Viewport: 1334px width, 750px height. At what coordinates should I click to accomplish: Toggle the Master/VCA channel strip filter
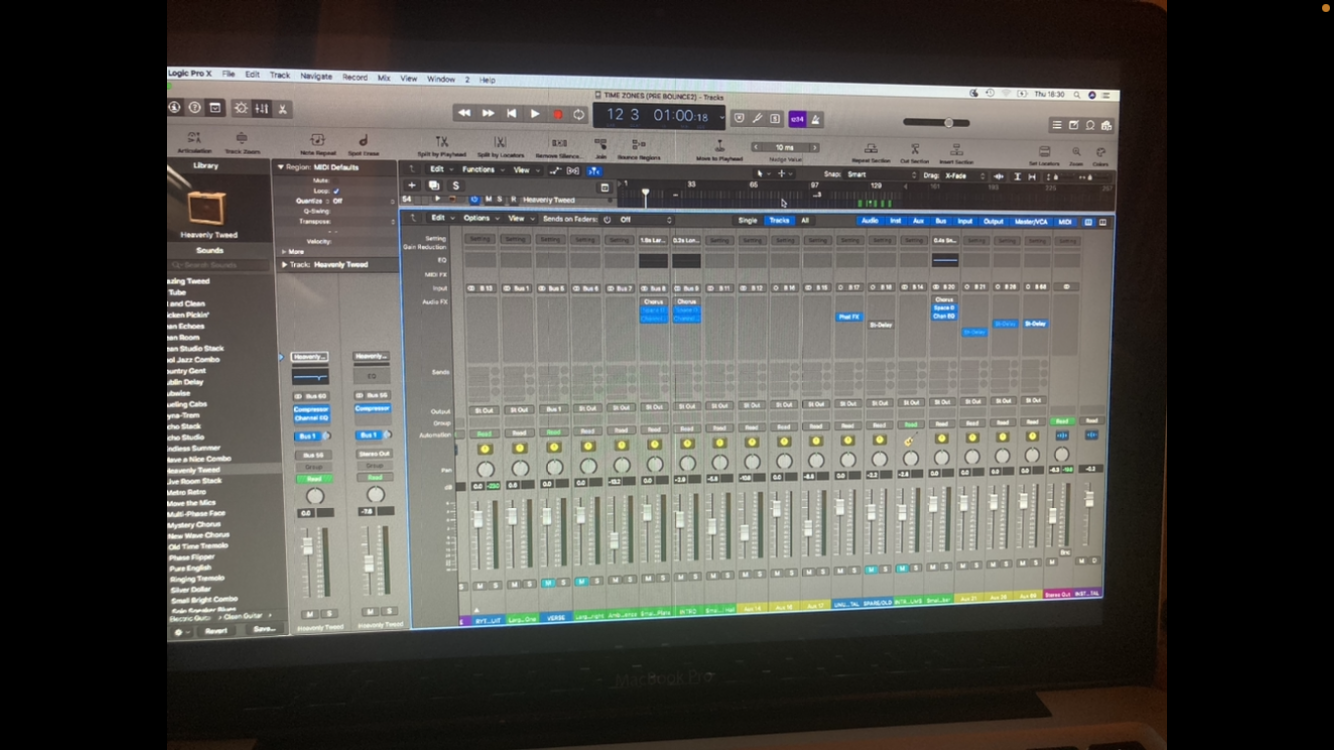tap(1030, 222)
